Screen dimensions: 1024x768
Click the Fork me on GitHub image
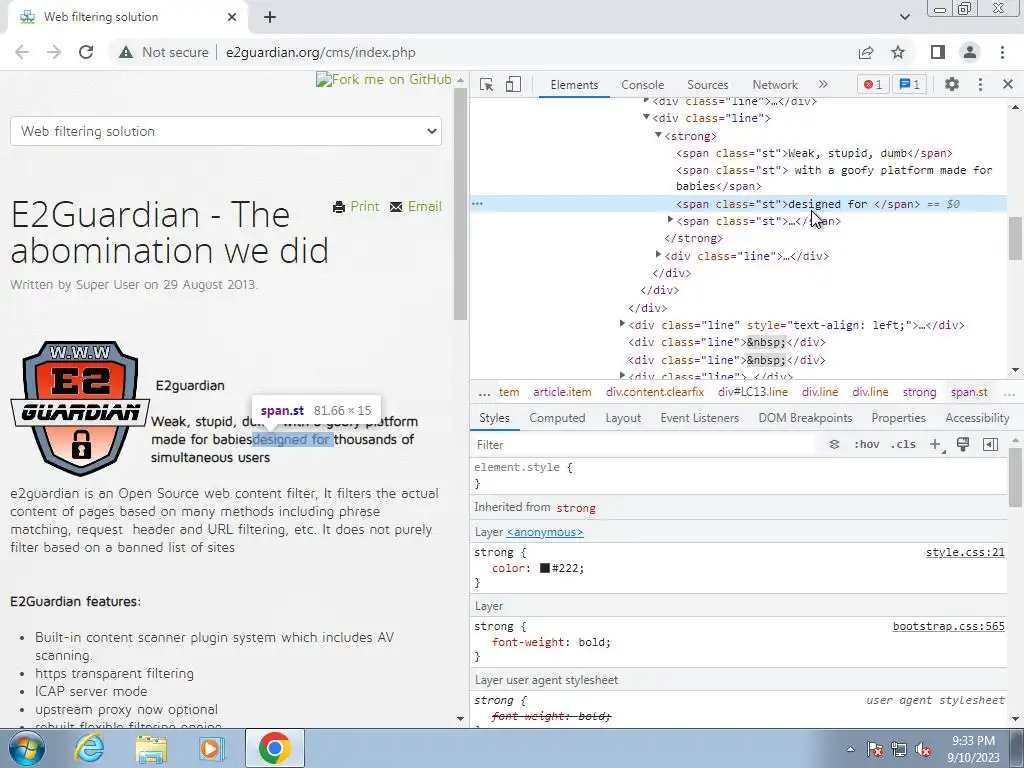tap(384, 80)
